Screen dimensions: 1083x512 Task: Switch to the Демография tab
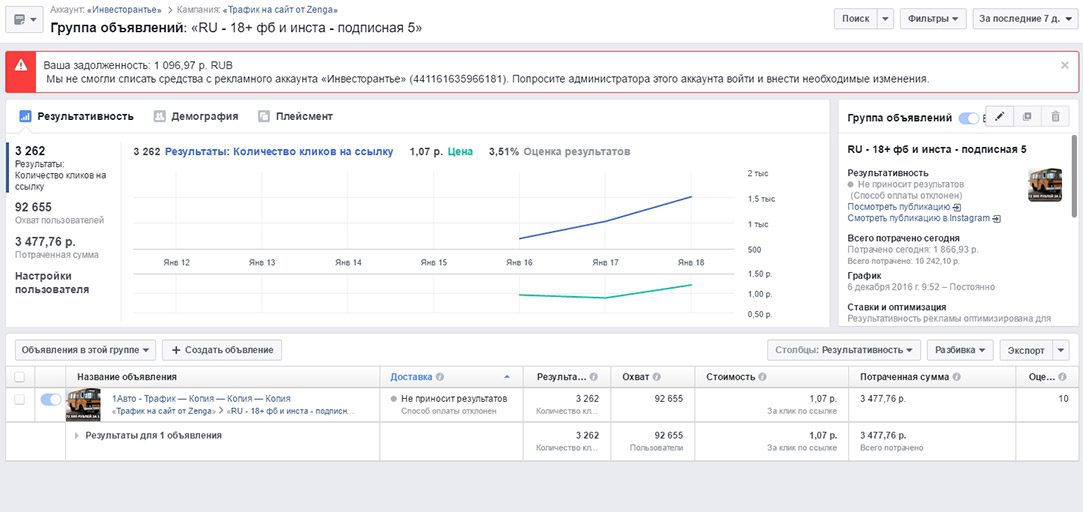tap(196, 116)
